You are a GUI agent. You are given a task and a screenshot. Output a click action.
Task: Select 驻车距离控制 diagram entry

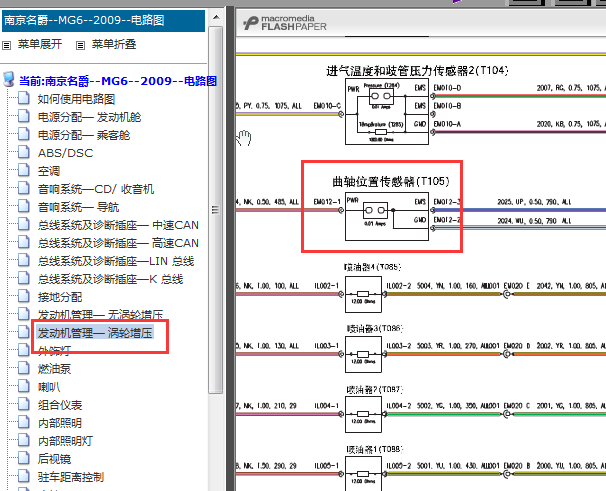(x=71, y=477)
